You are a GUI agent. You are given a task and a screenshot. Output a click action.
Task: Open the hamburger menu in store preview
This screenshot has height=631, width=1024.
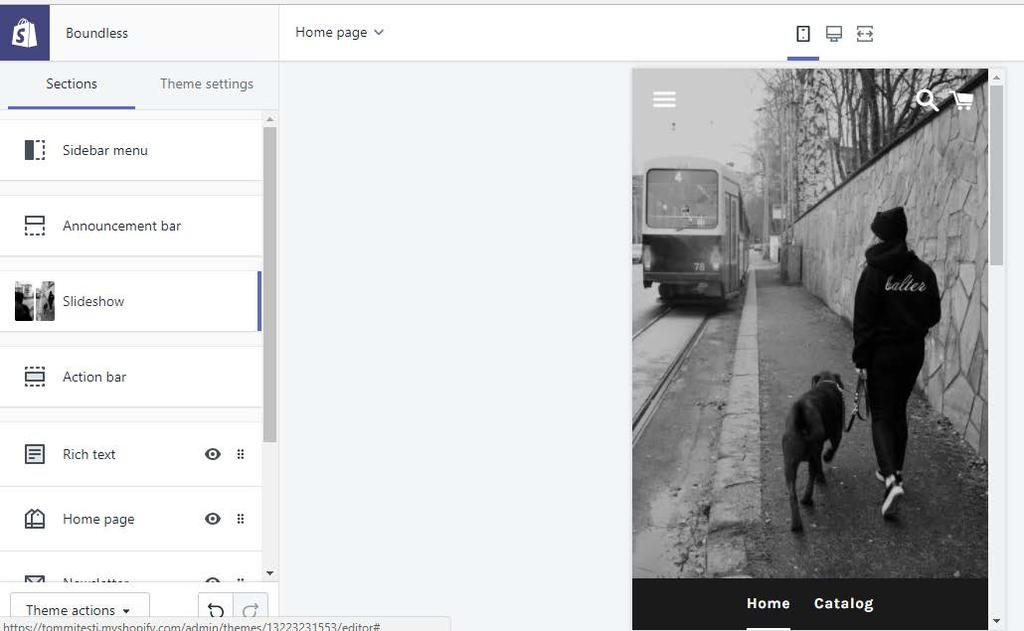[x=664, y=99]
